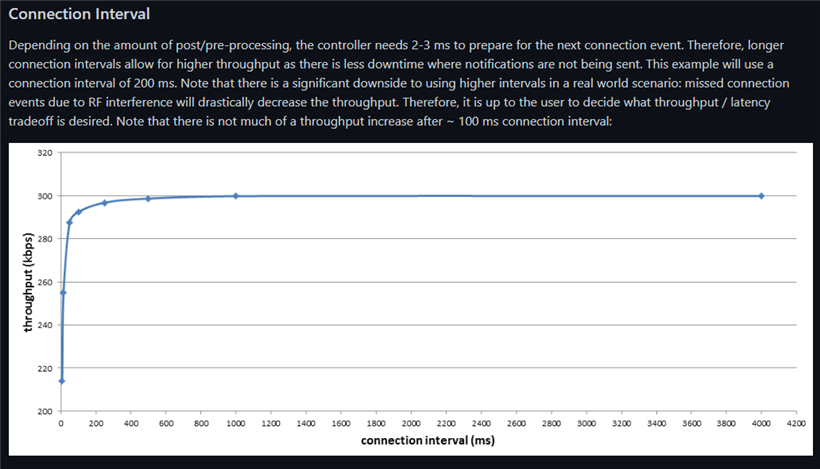
Task: Select the lowest data point near 214 kbps
Action: [x=62, y=381]
